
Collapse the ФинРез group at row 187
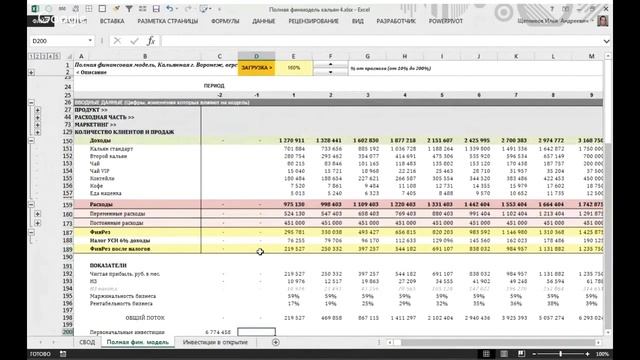pos(31,232)
